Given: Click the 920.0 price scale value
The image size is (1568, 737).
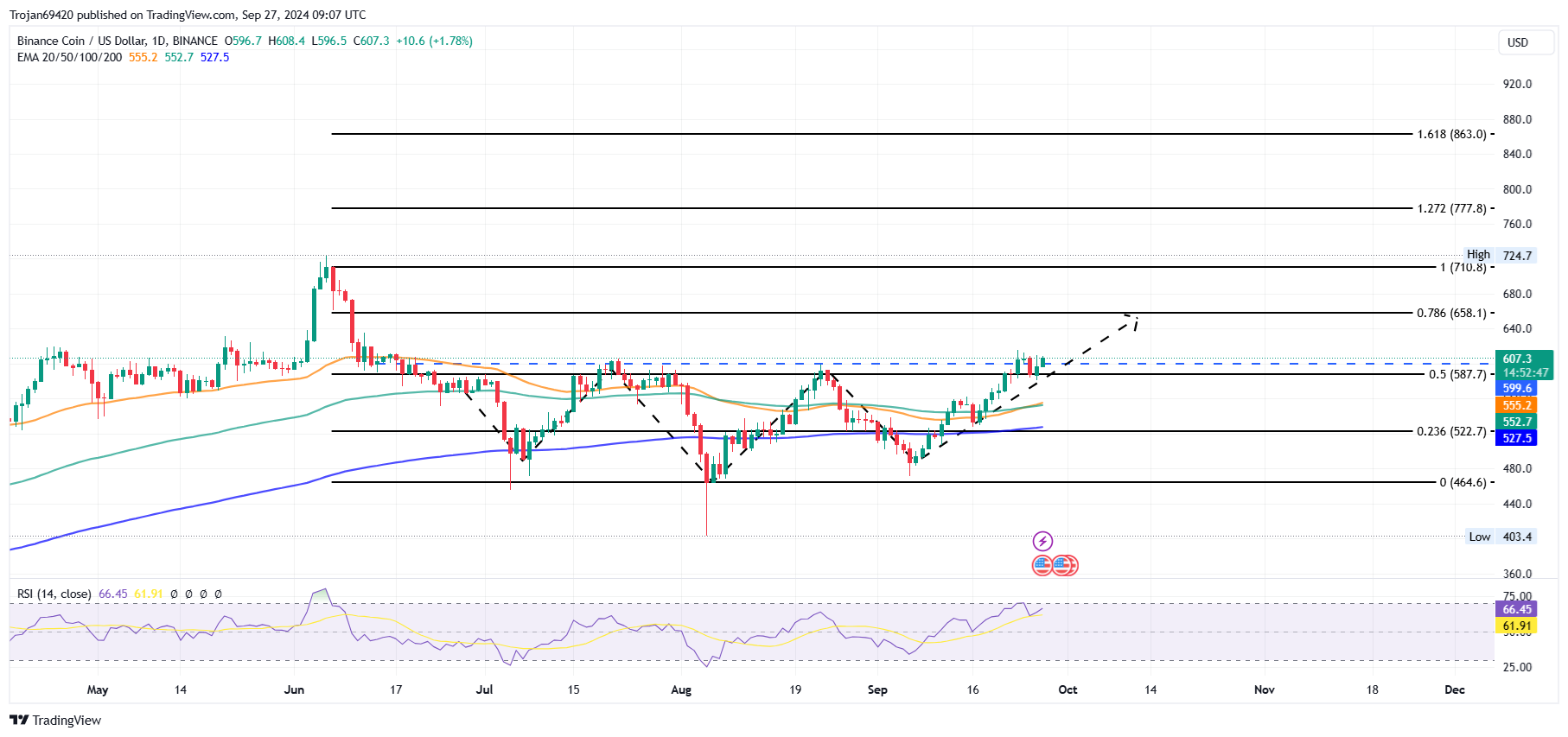Looking at the screenshot, I should pos(1517,84).
